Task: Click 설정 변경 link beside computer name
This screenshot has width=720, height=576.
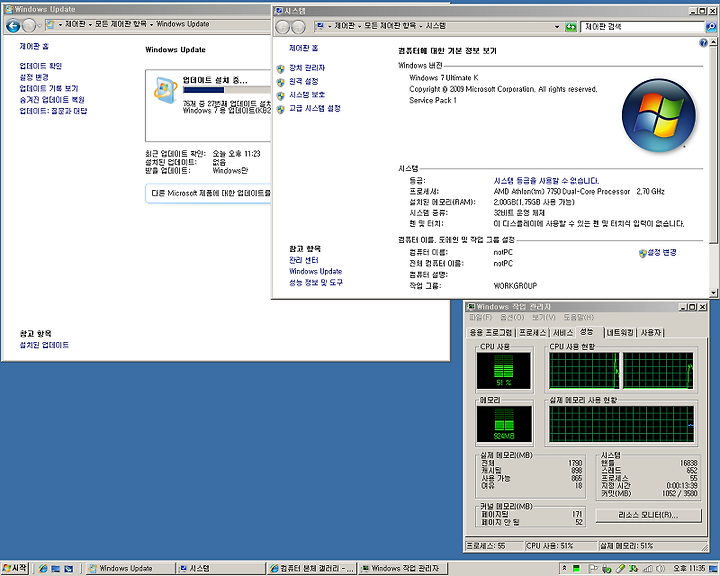Action: click(x=662, y=252)
